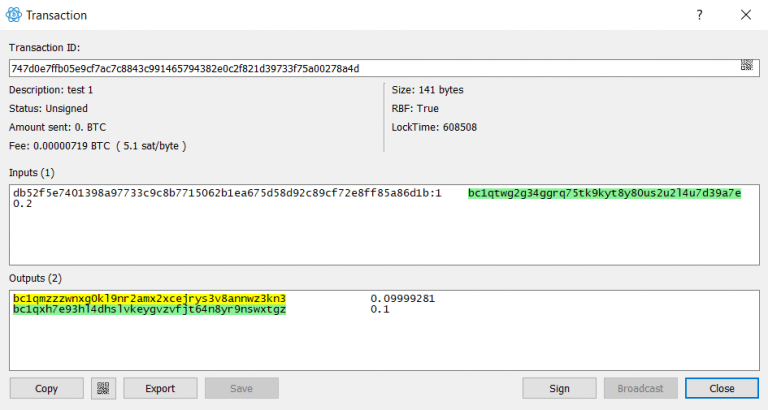Screen dimensions: 768x410
Task: Click green output address bc1qxh7e93h...
Action: 149,309
